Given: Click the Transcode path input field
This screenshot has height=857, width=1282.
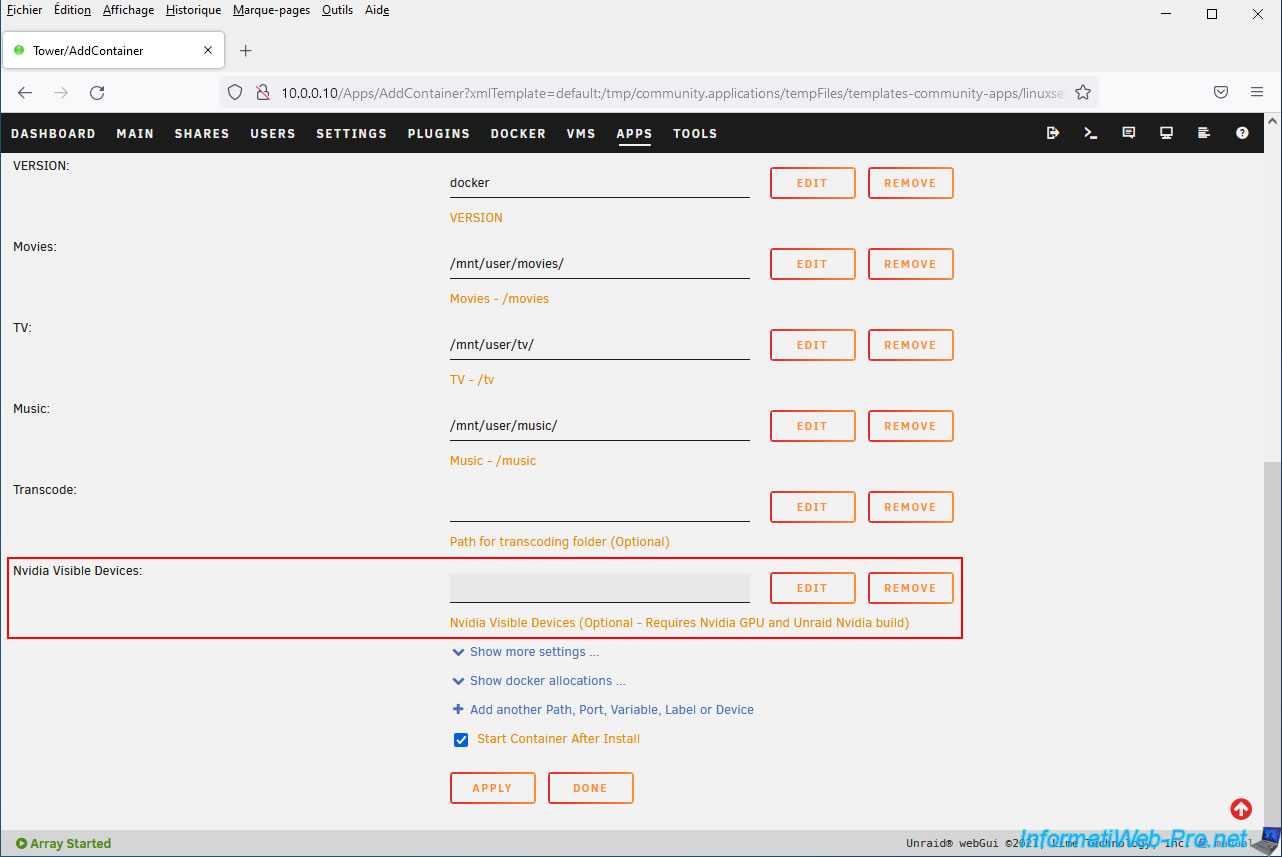Looking at the screenshot, I should tap(599, 507).
